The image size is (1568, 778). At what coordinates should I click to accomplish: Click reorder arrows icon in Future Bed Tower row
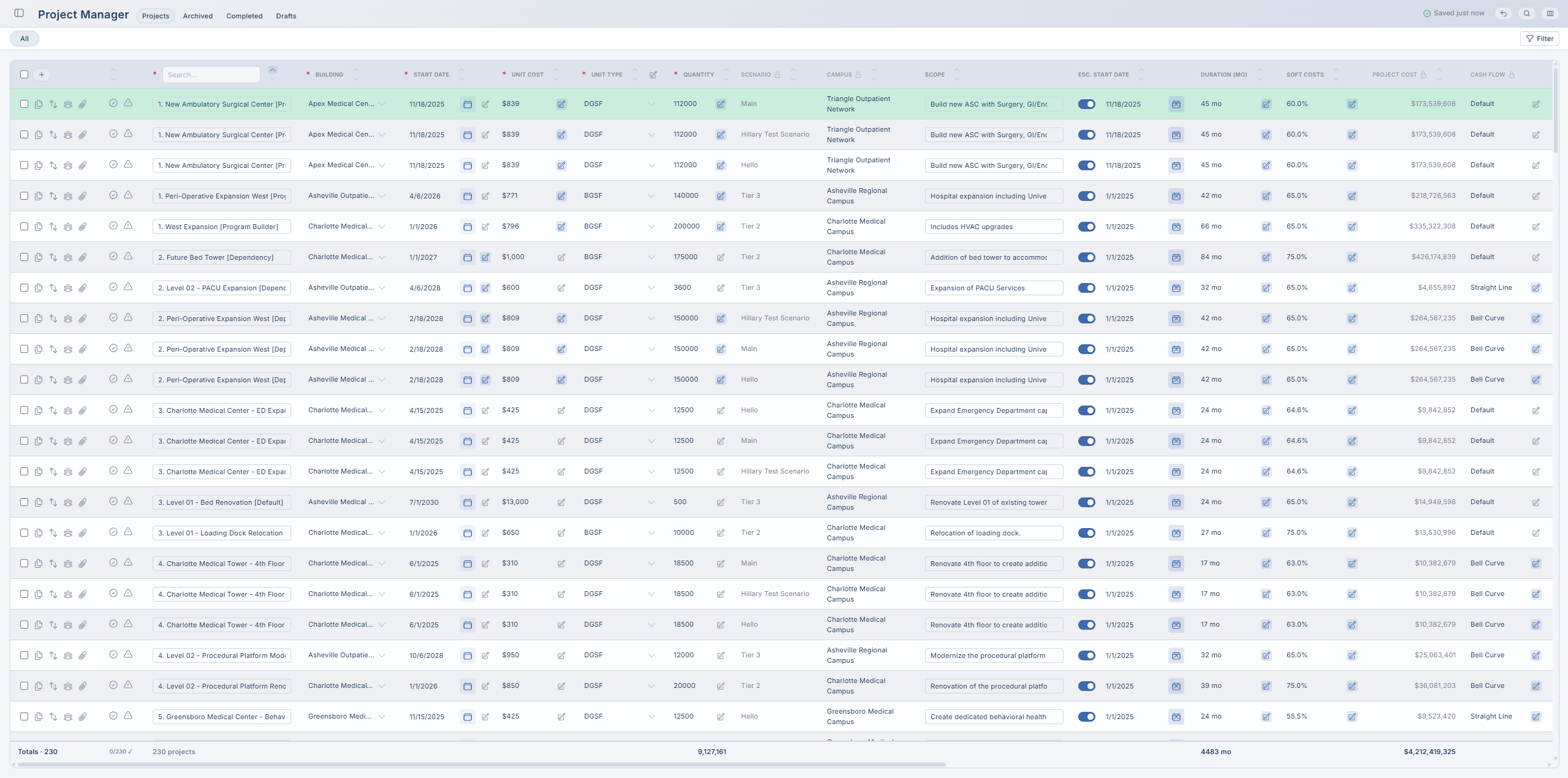point(53,257)
